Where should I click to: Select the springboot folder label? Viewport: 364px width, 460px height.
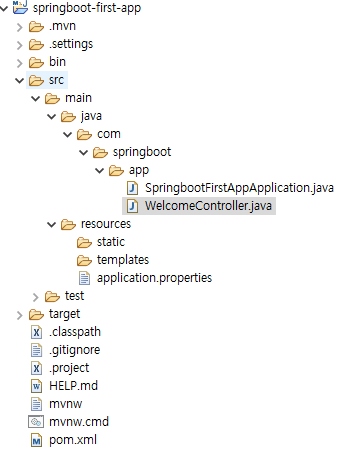pos(142,152)
